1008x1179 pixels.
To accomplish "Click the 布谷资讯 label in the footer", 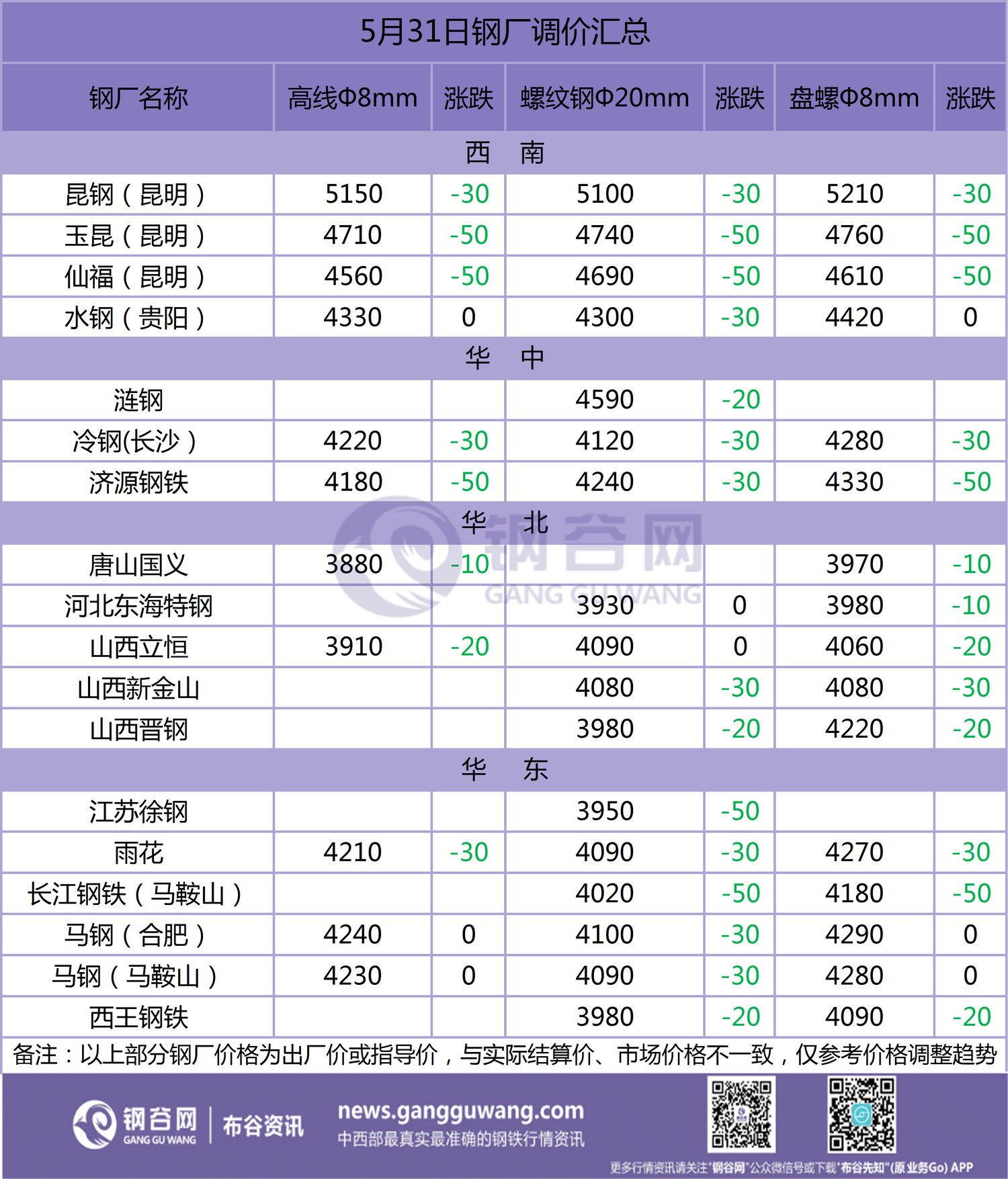I will click(x=263, y=1126).
